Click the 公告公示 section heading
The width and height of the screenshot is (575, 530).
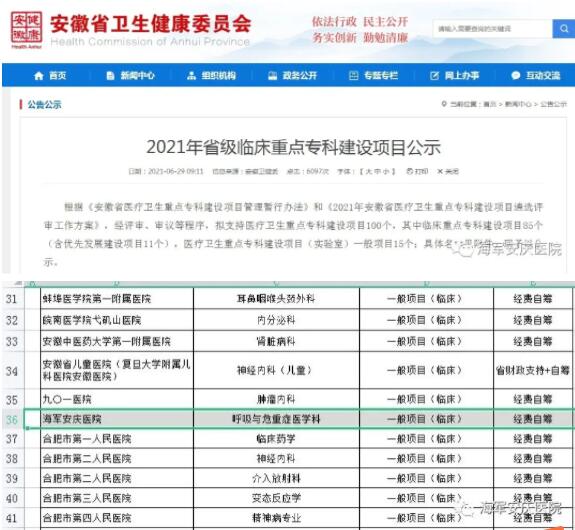[44, 105]
